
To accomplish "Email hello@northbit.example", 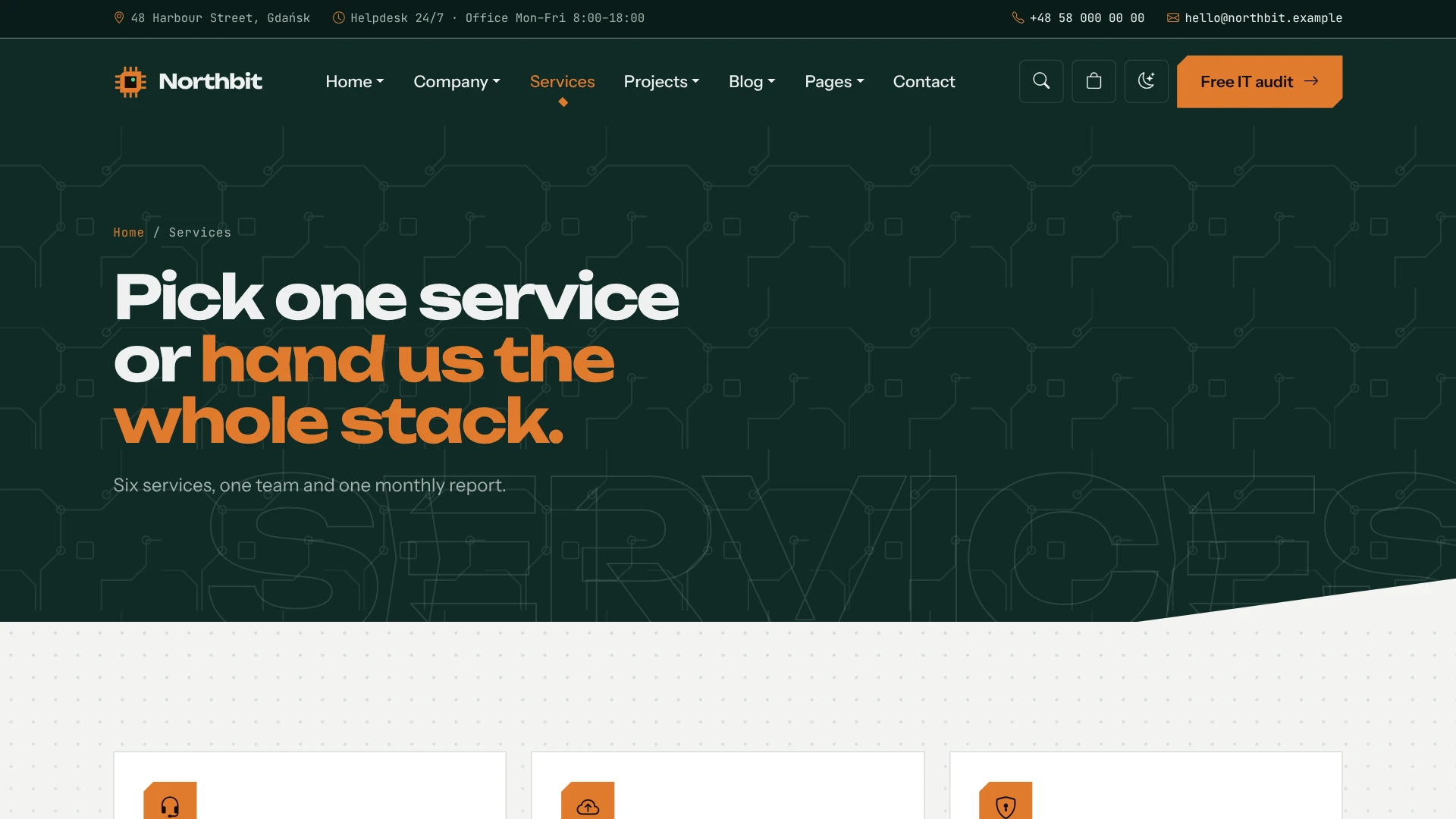I will 1263,17.
